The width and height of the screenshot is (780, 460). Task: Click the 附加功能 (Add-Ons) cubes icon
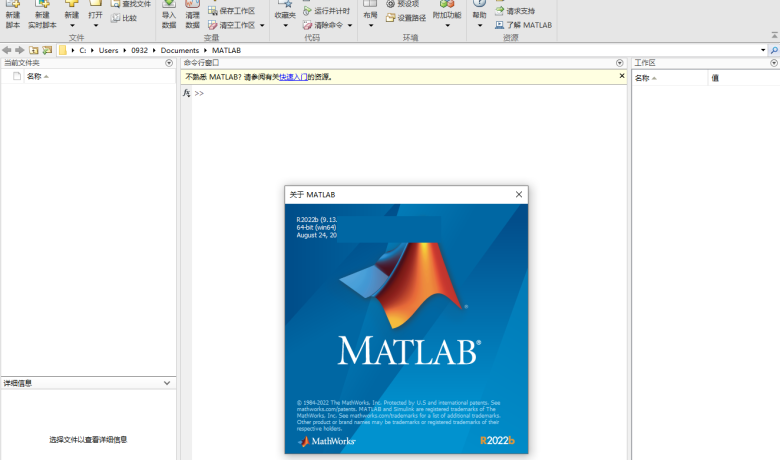coord(447,4)
